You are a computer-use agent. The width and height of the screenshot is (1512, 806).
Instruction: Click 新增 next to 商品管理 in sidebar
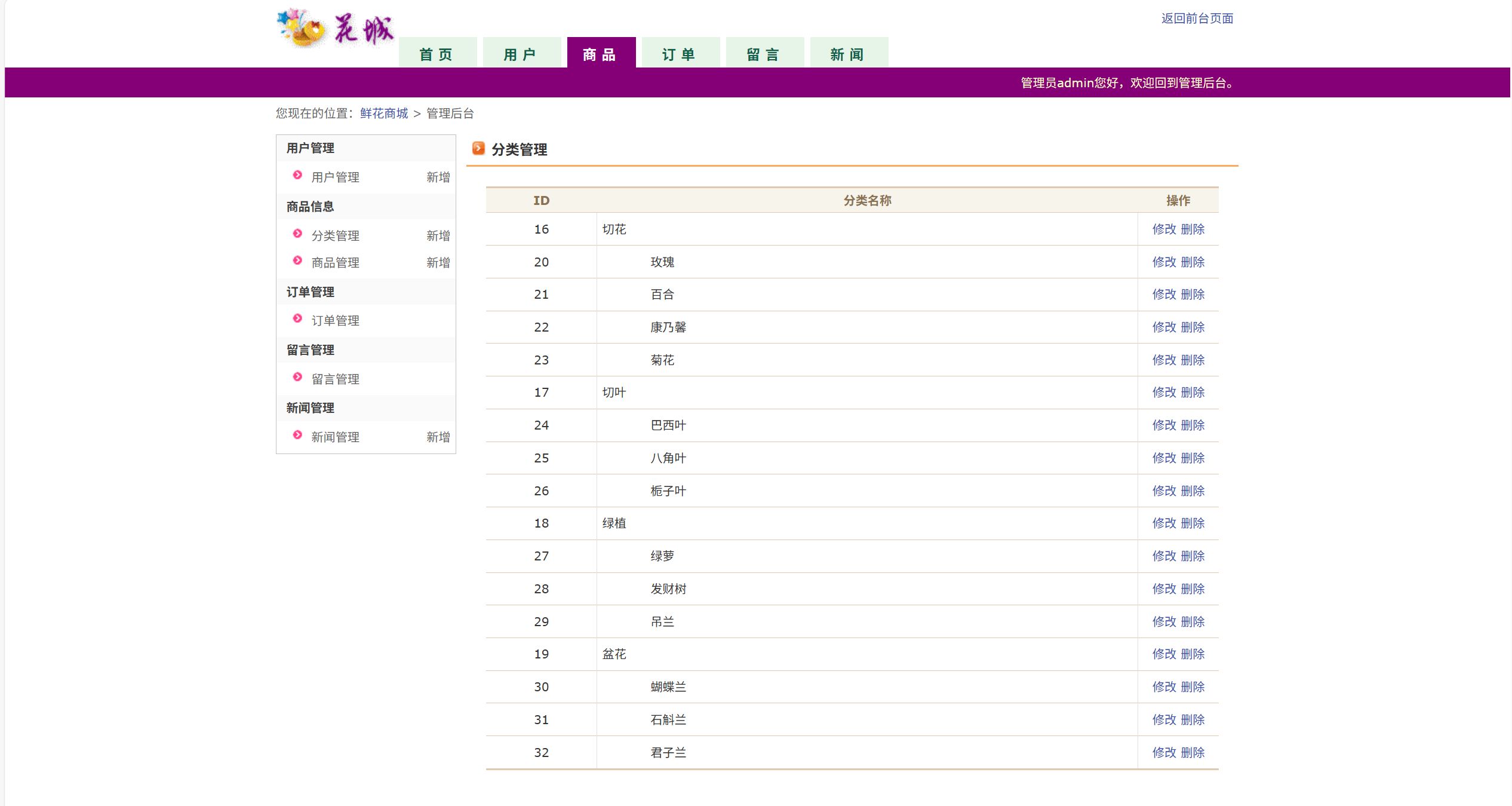(438, 263)
